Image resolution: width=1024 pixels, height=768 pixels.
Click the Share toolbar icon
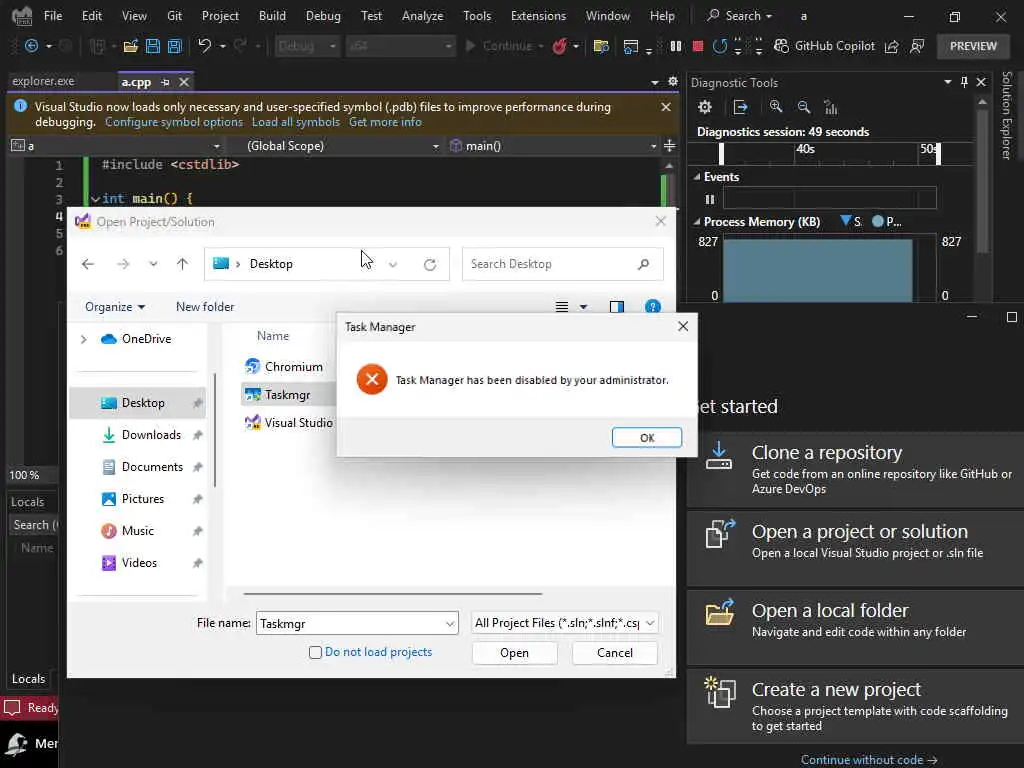891,46
